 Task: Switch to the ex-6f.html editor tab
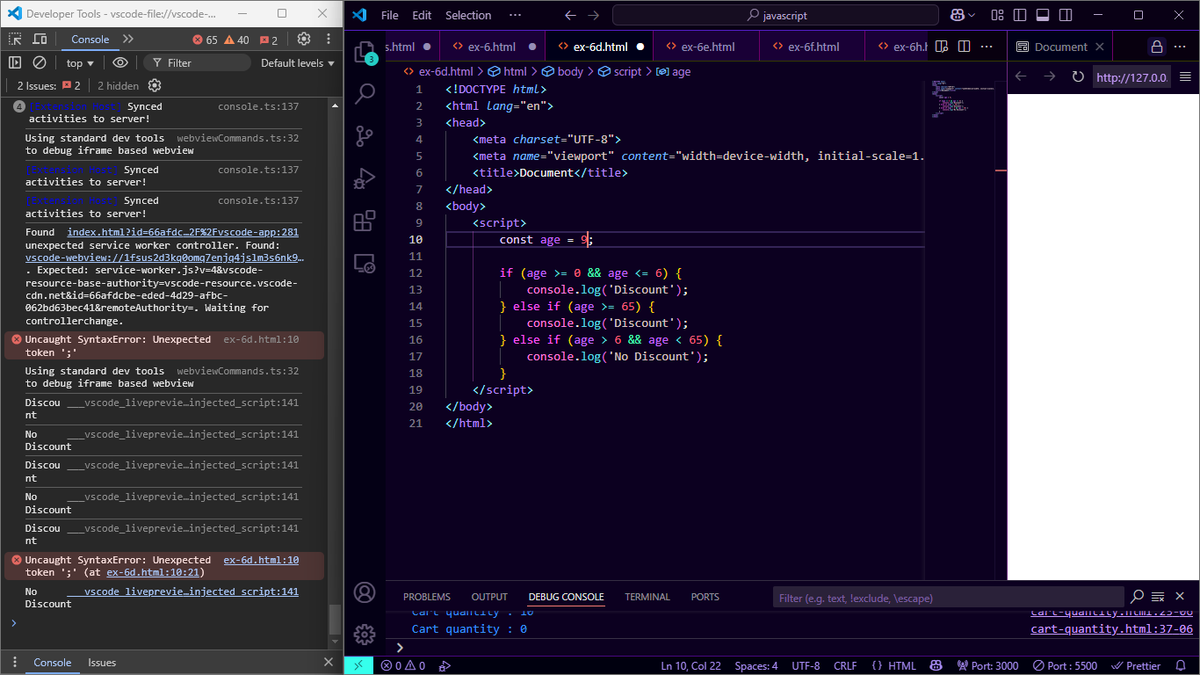pos(813,47)
